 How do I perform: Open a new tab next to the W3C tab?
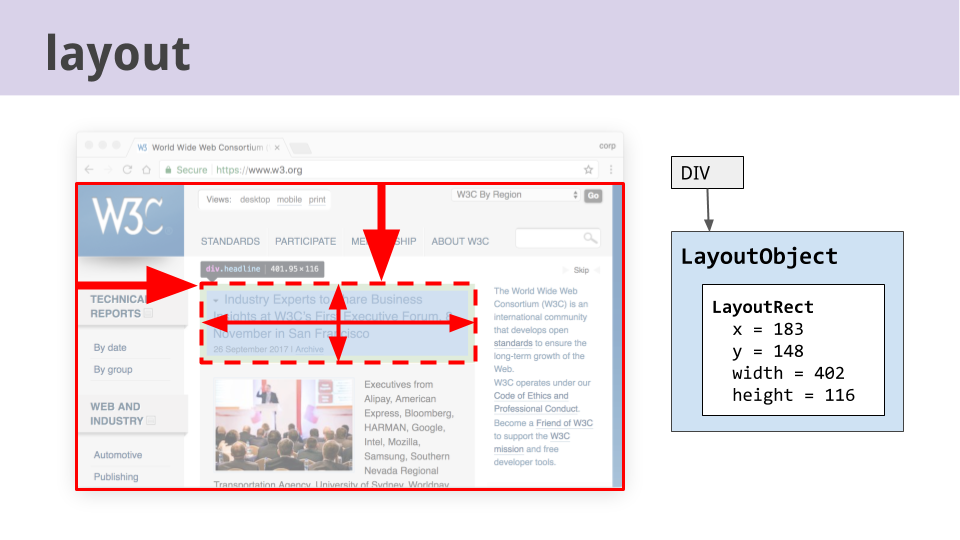click(300, 148)
